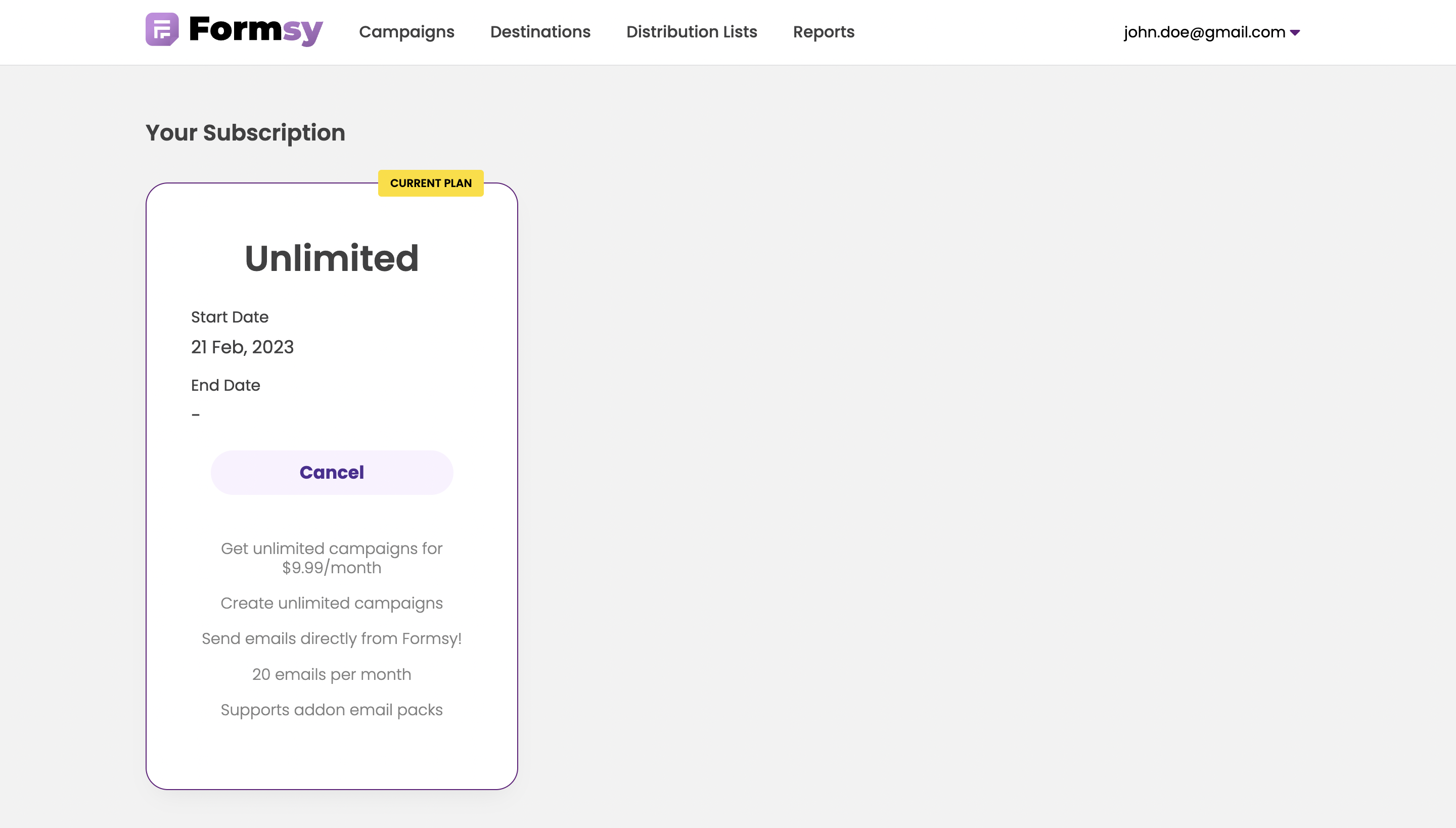Screen dimensions: 1456x828
Task: Click the 20 emails per month feature
Action: [332, 674]
